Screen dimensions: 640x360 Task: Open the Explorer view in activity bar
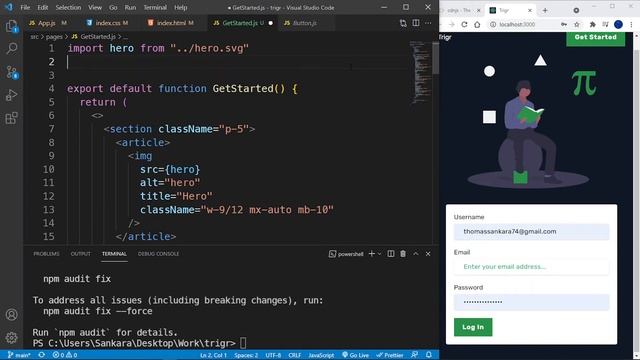coord(11,27)
